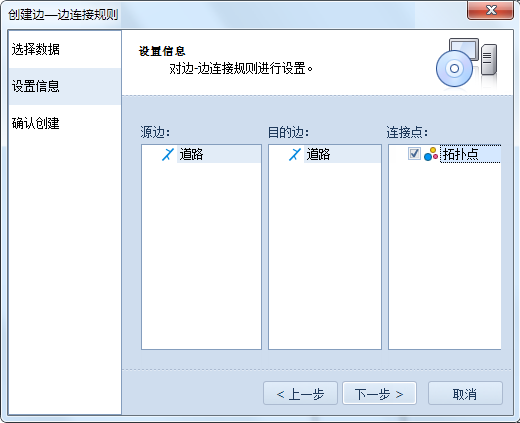Uncheck the 拓扑点 checkbox in 连接点 list
Screen dimensions: 520x423
414,154
